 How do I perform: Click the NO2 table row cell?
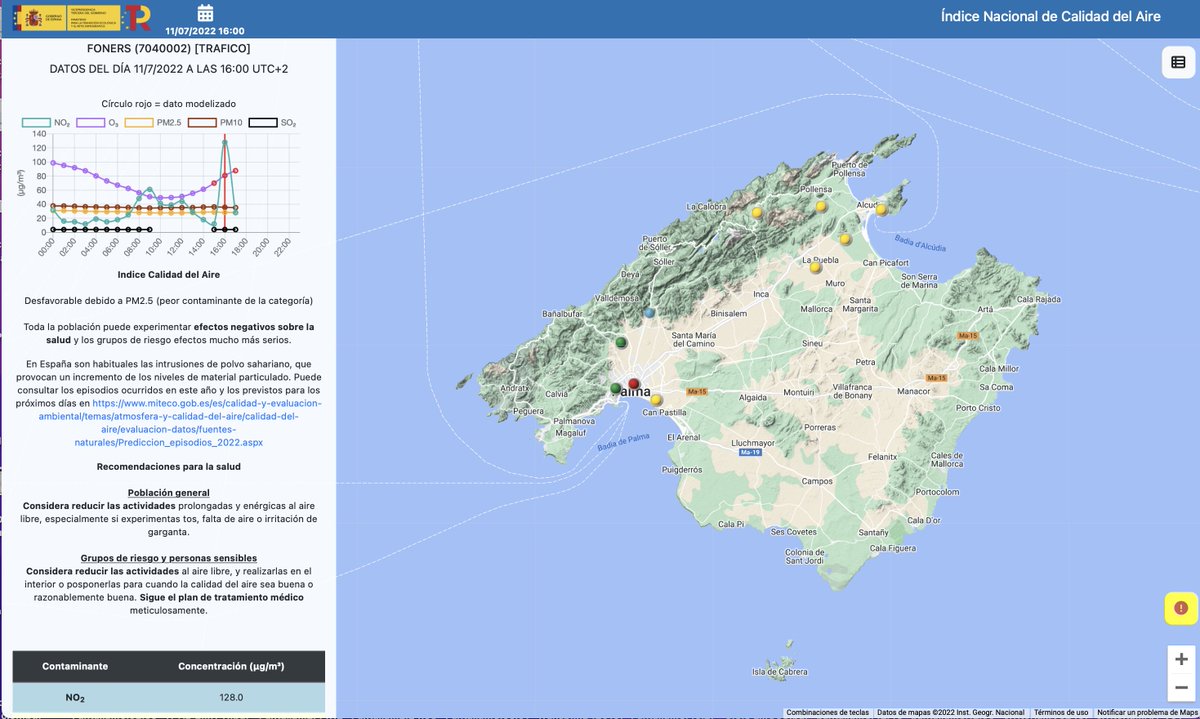point(75,698)
